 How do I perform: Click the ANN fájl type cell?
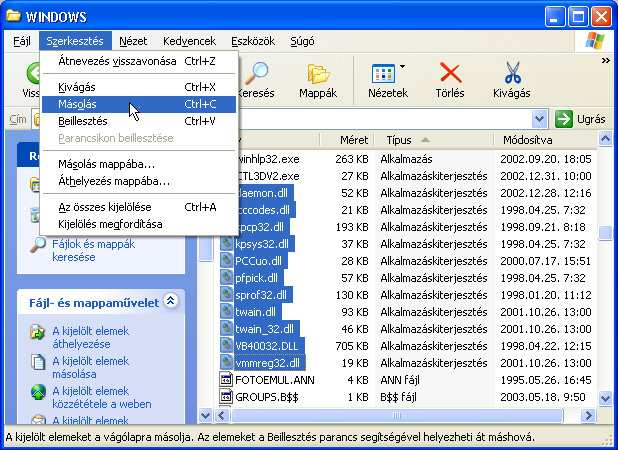coord(400,380)
